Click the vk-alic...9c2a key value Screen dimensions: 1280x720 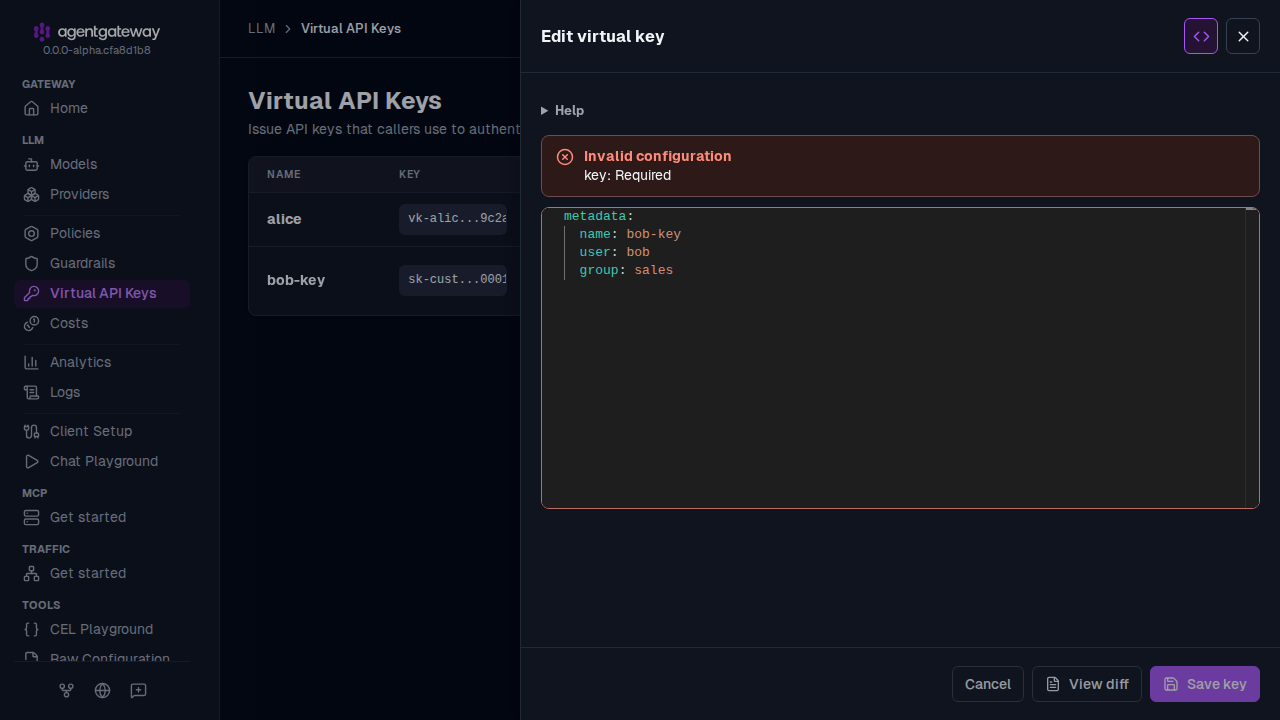(x=453, y=219)
